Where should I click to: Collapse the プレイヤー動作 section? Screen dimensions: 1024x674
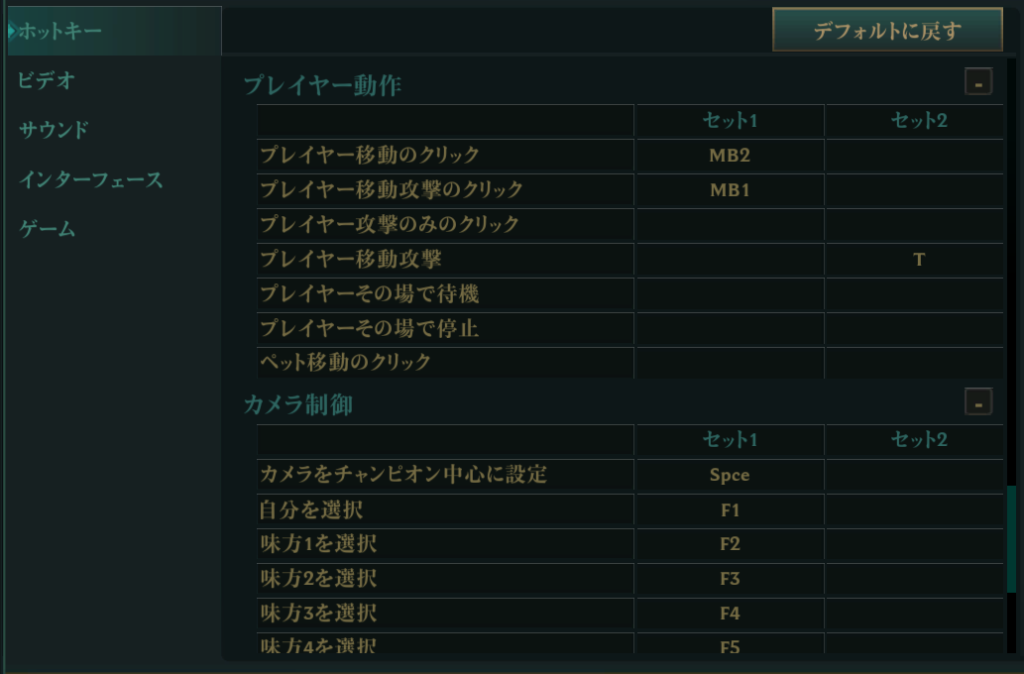point(978,83)
